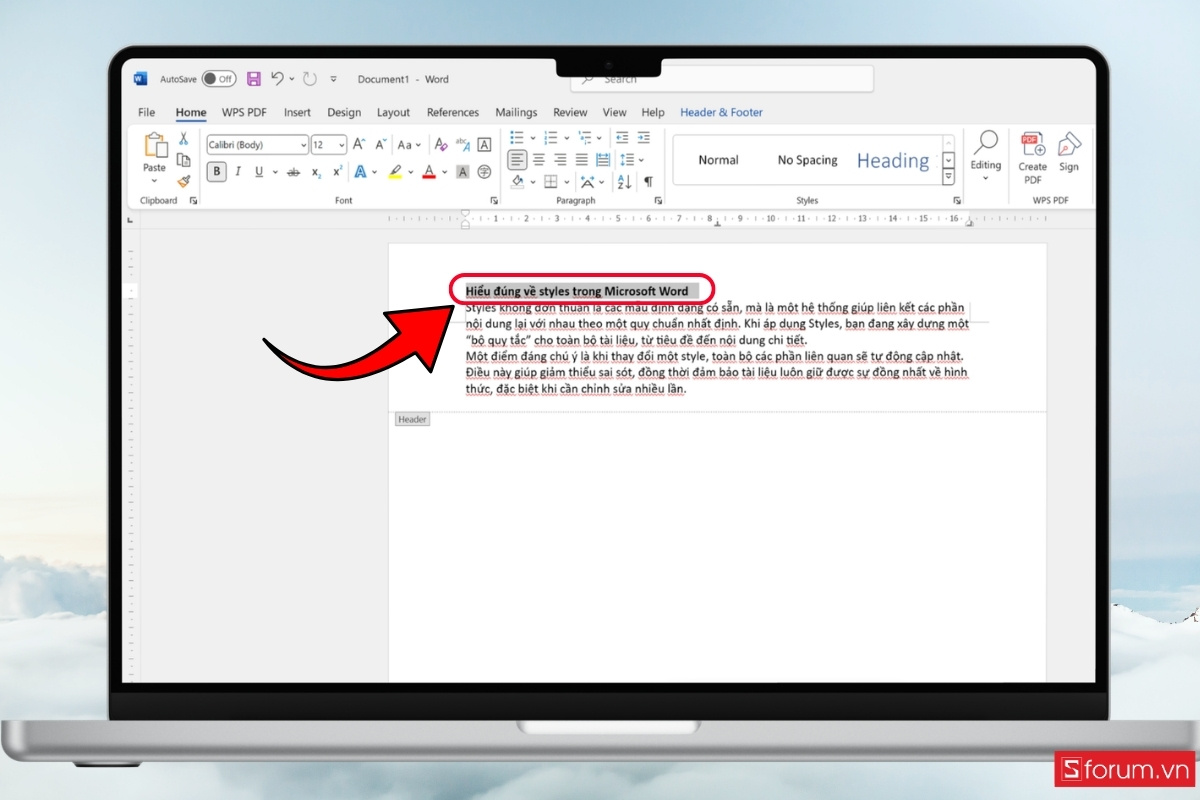This screenshot has height=800, width=1200.
Task: Apply the Heading style
Action: [x=893, y=161]
